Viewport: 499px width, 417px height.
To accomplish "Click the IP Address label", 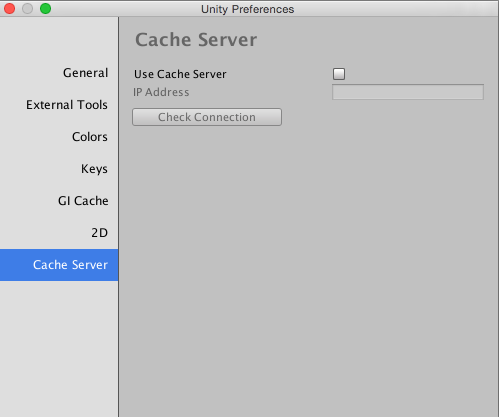I will tap(161, 92).
